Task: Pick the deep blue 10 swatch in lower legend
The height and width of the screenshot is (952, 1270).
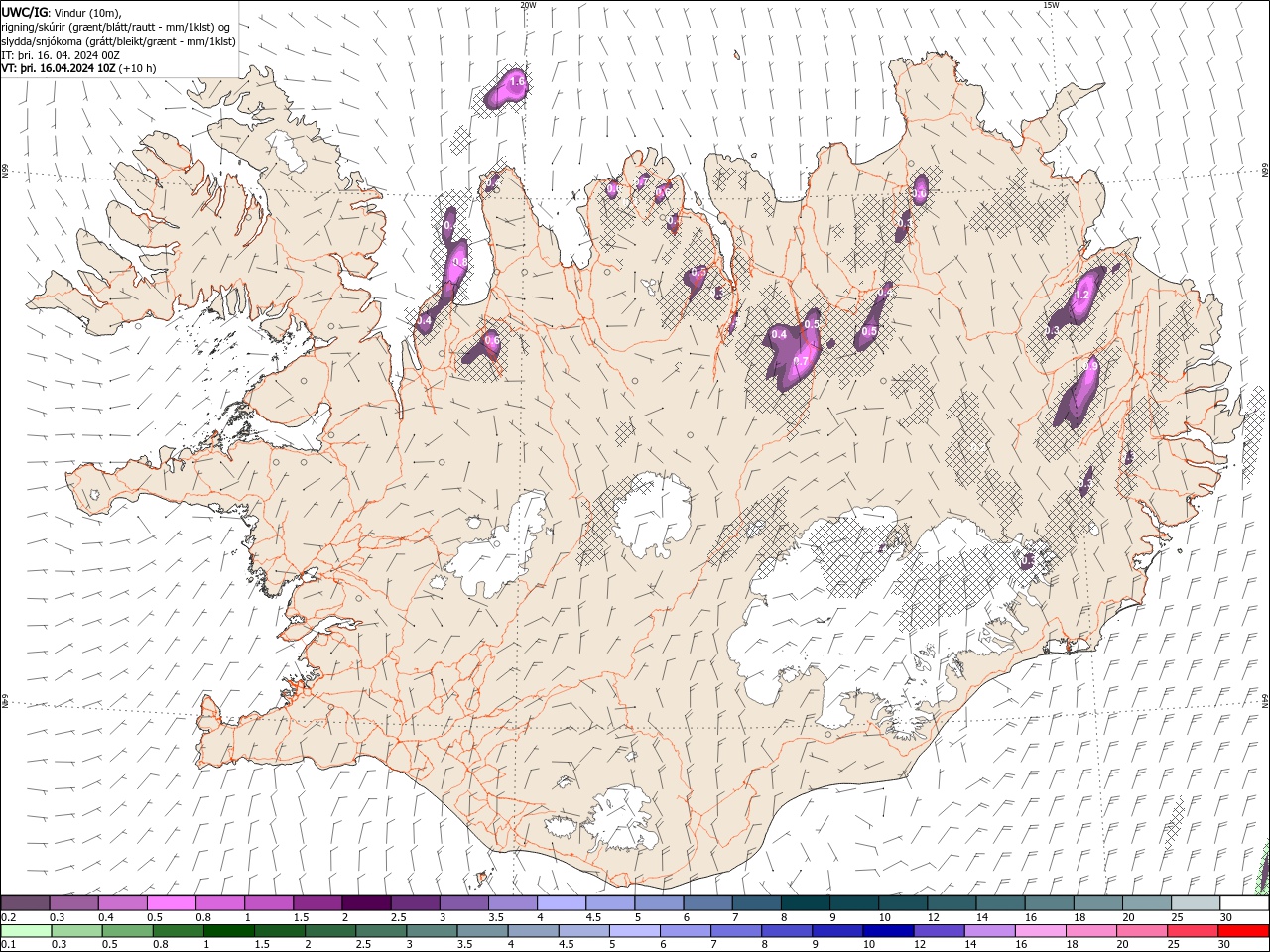Action: pyautogui.click(x=887, y=931)
